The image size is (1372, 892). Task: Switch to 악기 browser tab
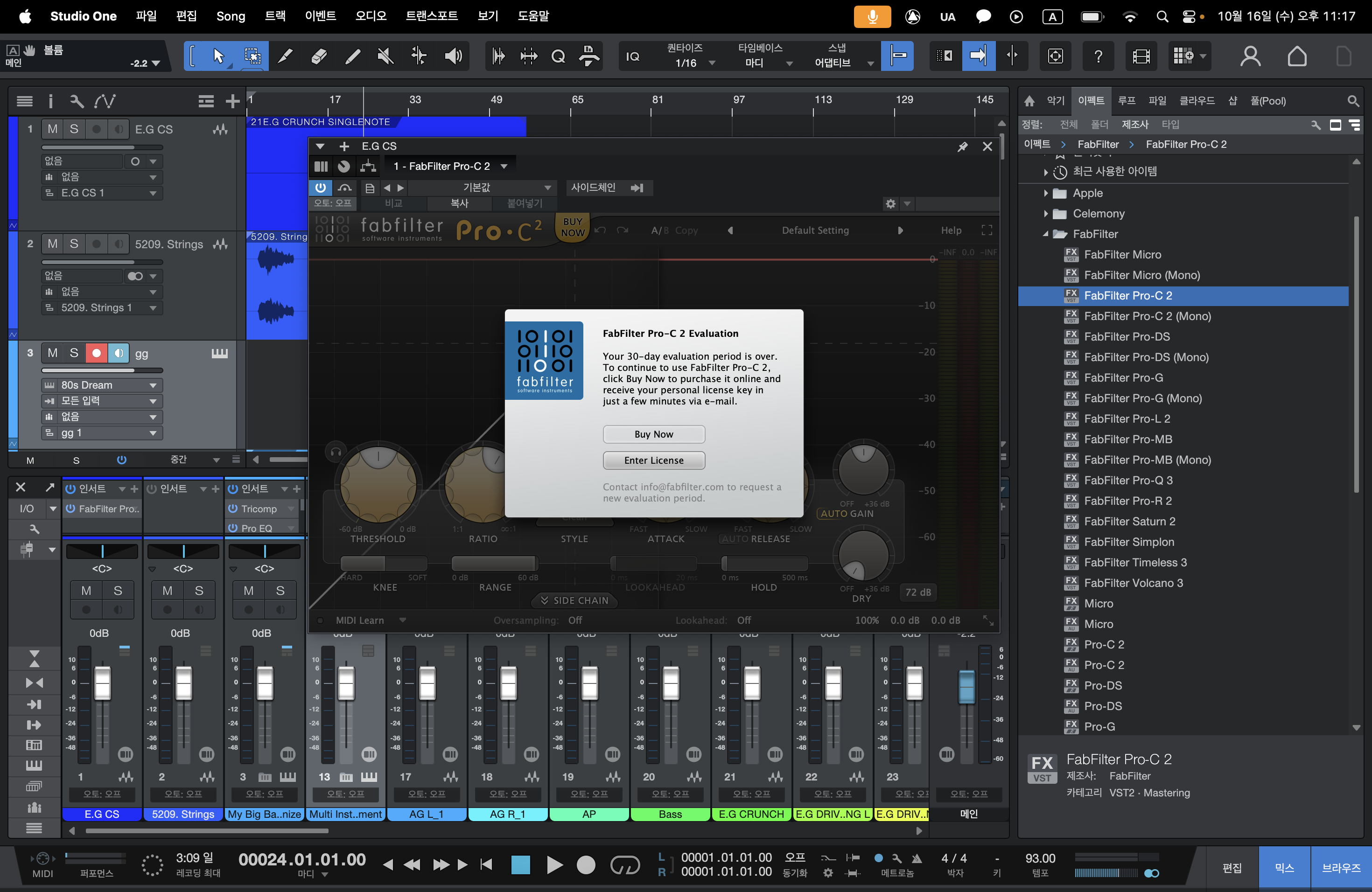pos(1056,101)
